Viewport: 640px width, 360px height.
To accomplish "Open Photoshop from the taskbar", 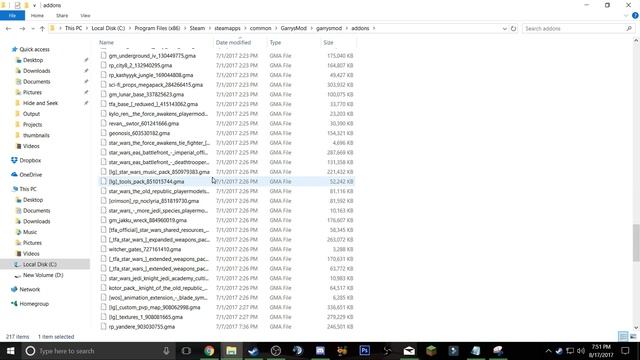I will [x=364, y=351].
